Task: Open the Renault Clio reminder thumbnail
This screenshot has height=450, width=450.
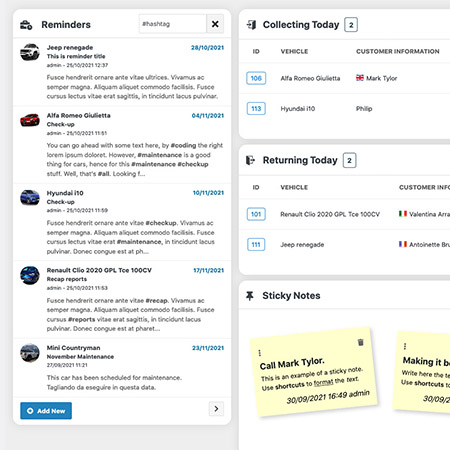Action: (30, 275)
